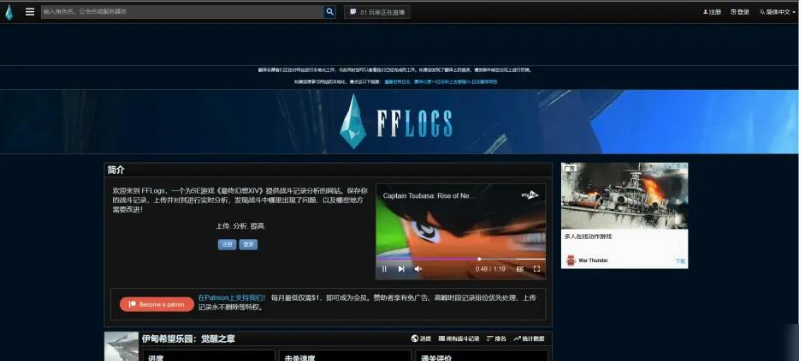This screenshot has width=801, height=361.
Task: Open the live streams button with chat icon
Action: coord(377,12)
